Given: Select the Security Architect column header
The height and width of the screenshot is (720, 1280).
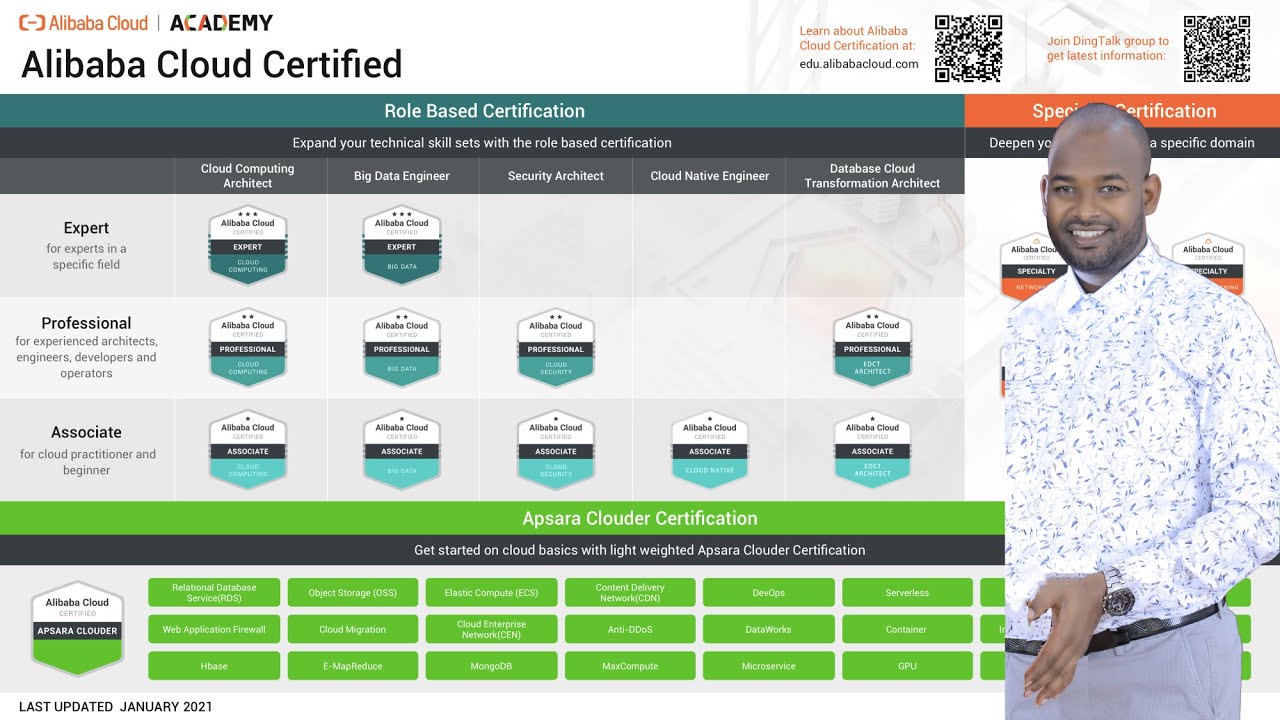Looking at the screenshot, I should 556,176.
